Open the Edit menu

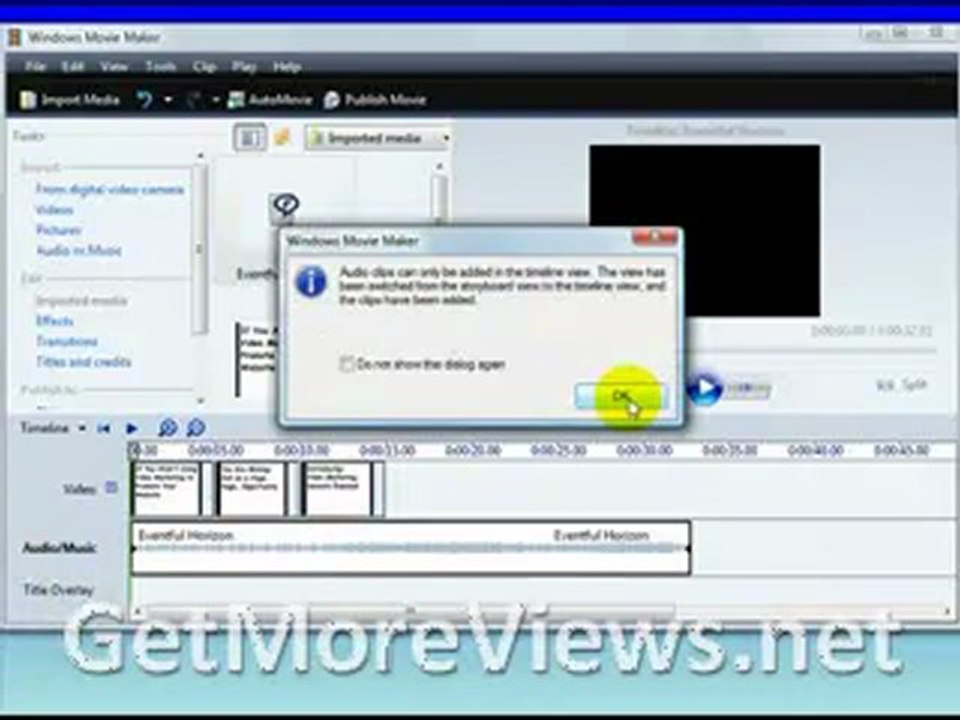(73, 66)
